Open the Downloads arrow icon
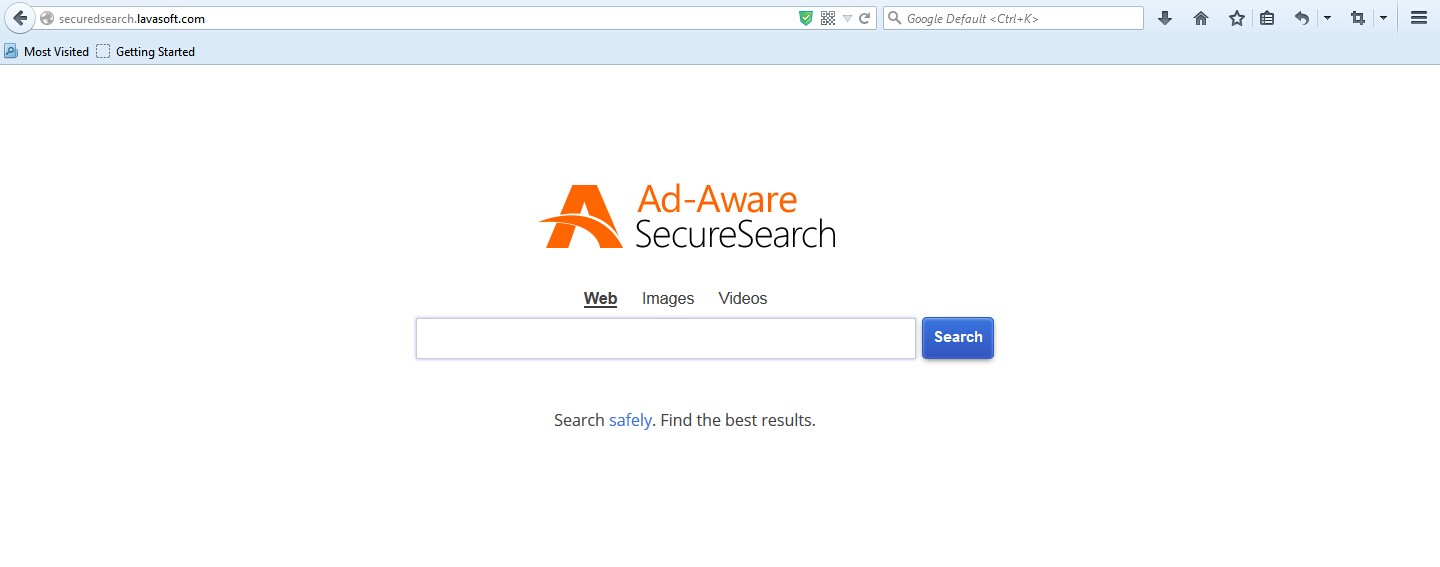 (1165, 18)
